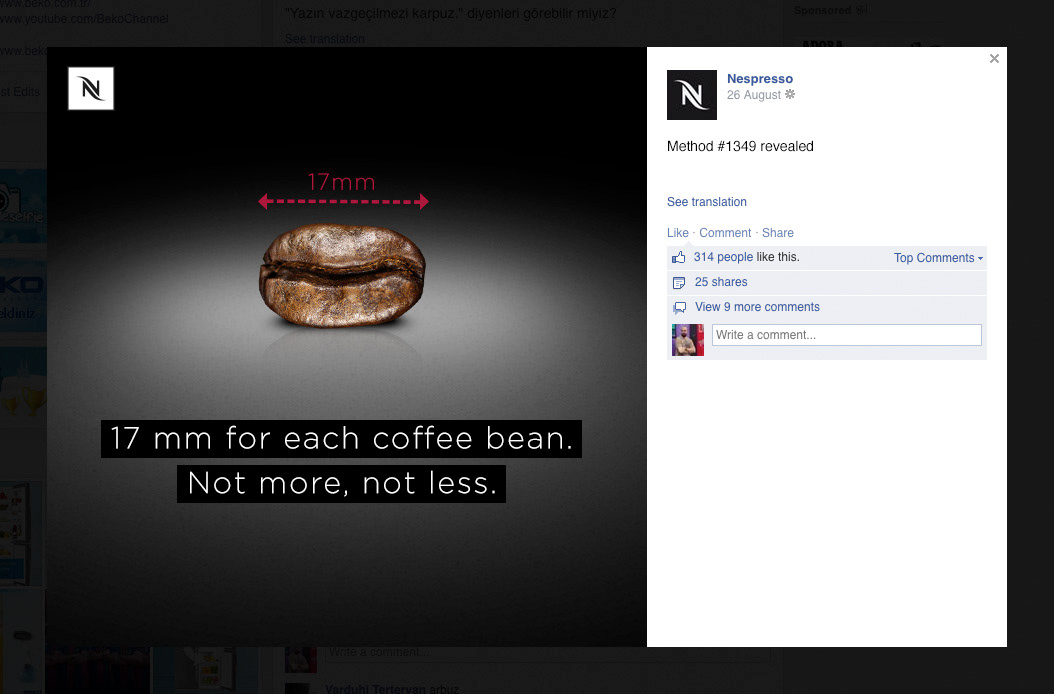Share the Nespresso photo
This screenshot has height=694, width=1054.
778,233
